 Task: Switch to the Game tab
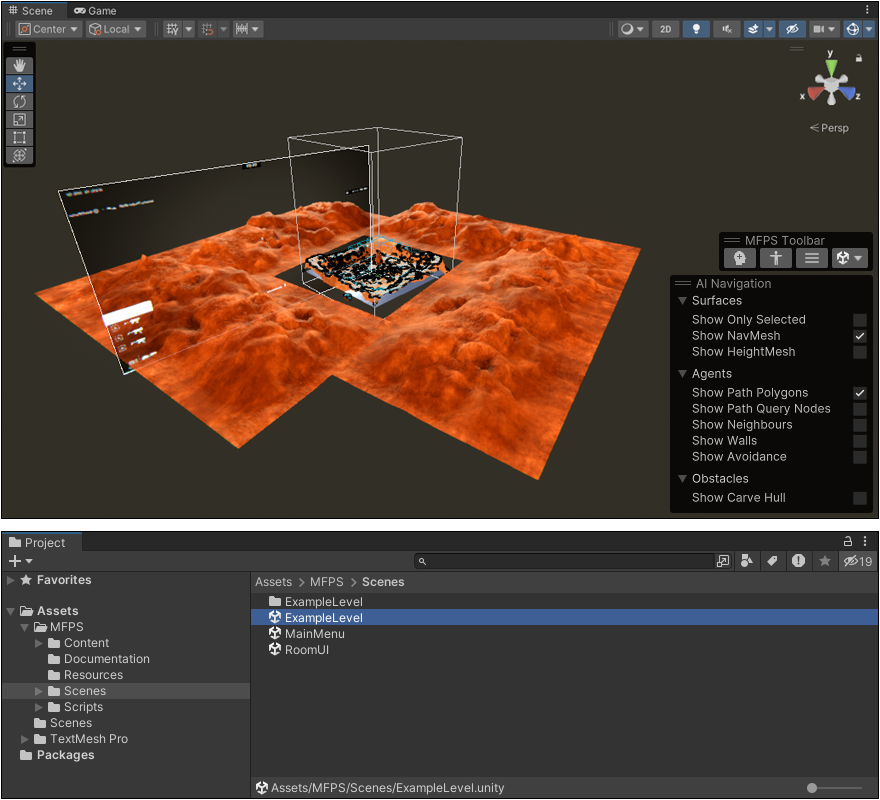[95, 10]
